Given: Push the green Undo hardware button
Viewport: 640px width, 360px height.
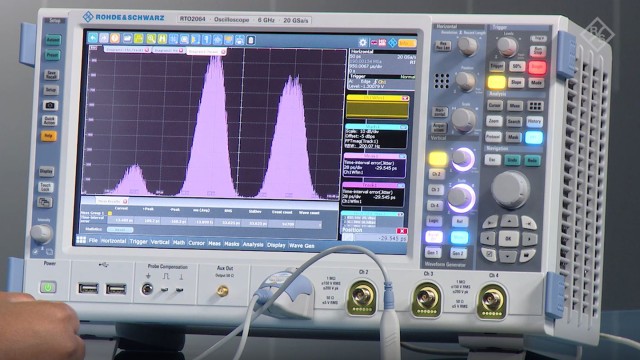Looking at the screenshot, I should coord(512,160).
